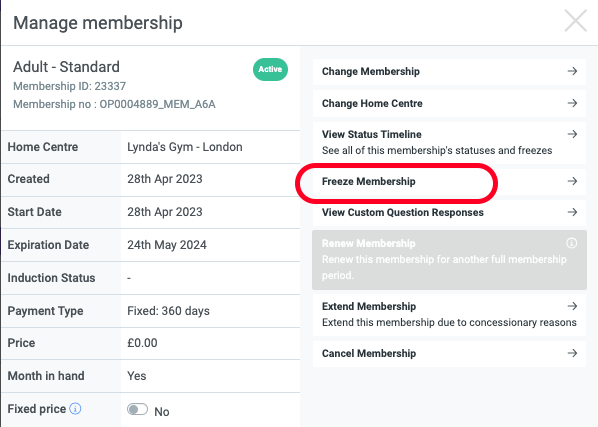
Task: Close the Manage membership dialog
Action: tap(575, 21)
